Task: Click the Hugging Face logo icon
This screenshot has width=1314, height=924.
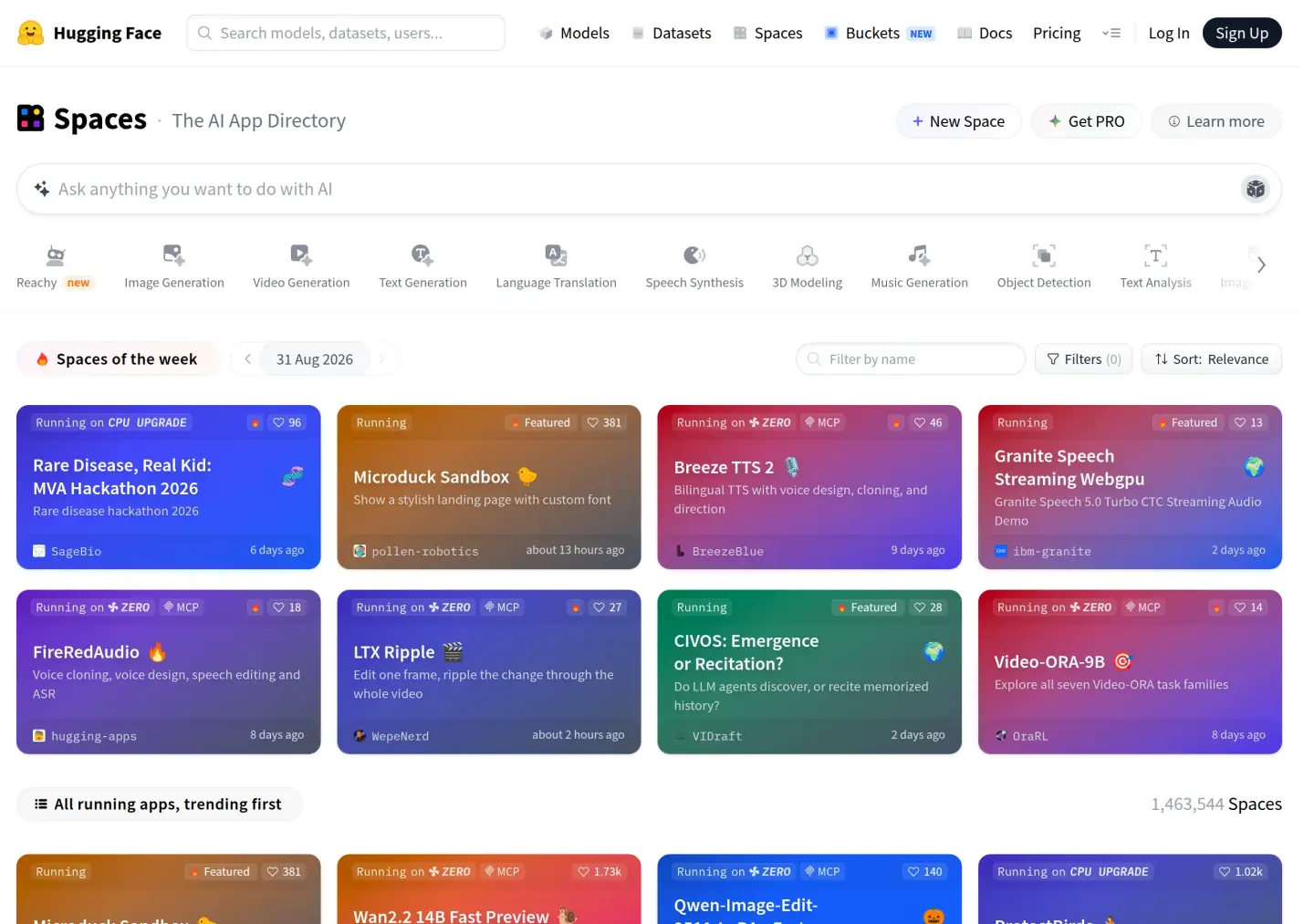Action: (31, 34)
